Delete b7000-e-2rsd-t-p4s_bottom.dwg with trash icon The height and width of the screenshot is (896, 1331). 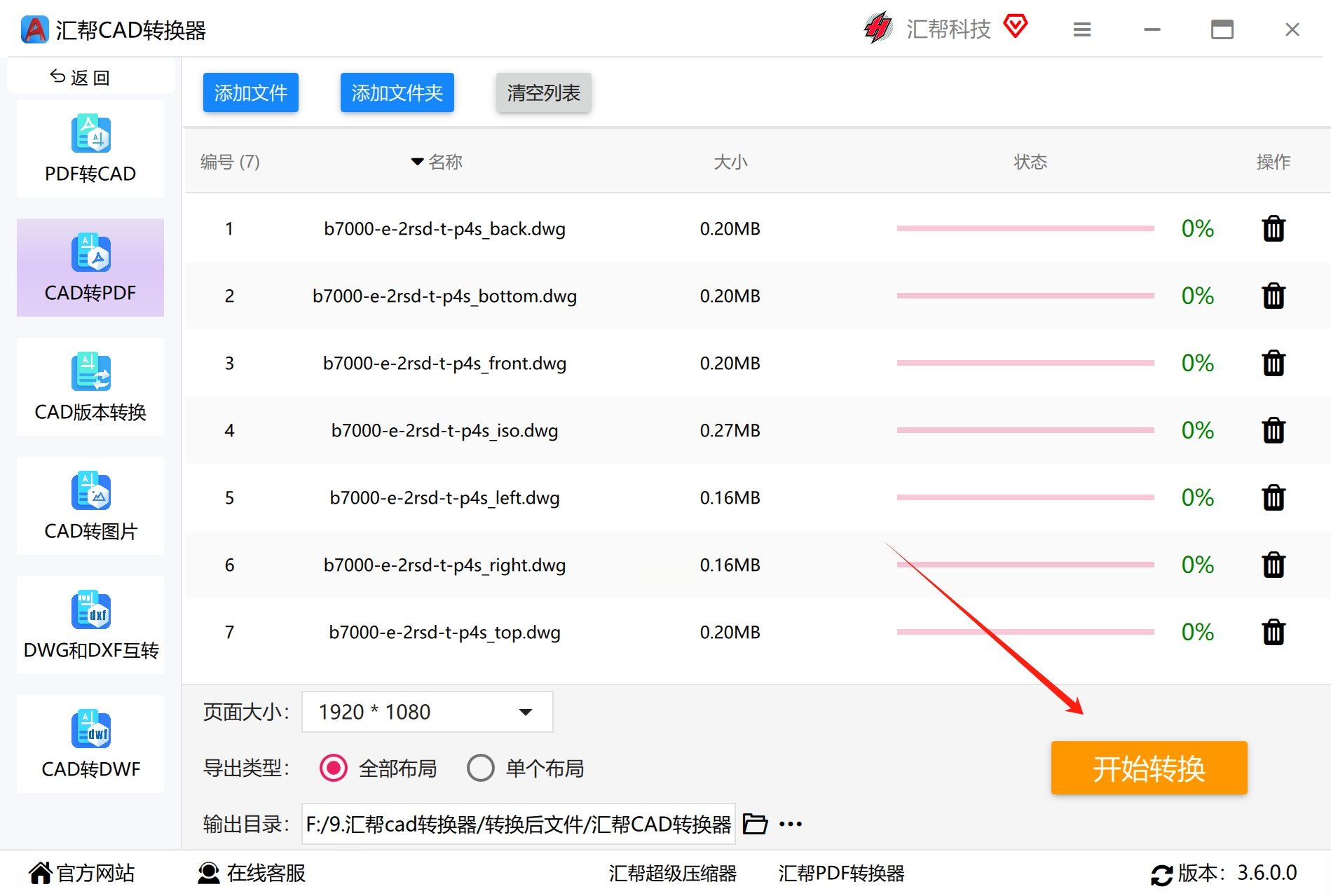point(1273,296)
